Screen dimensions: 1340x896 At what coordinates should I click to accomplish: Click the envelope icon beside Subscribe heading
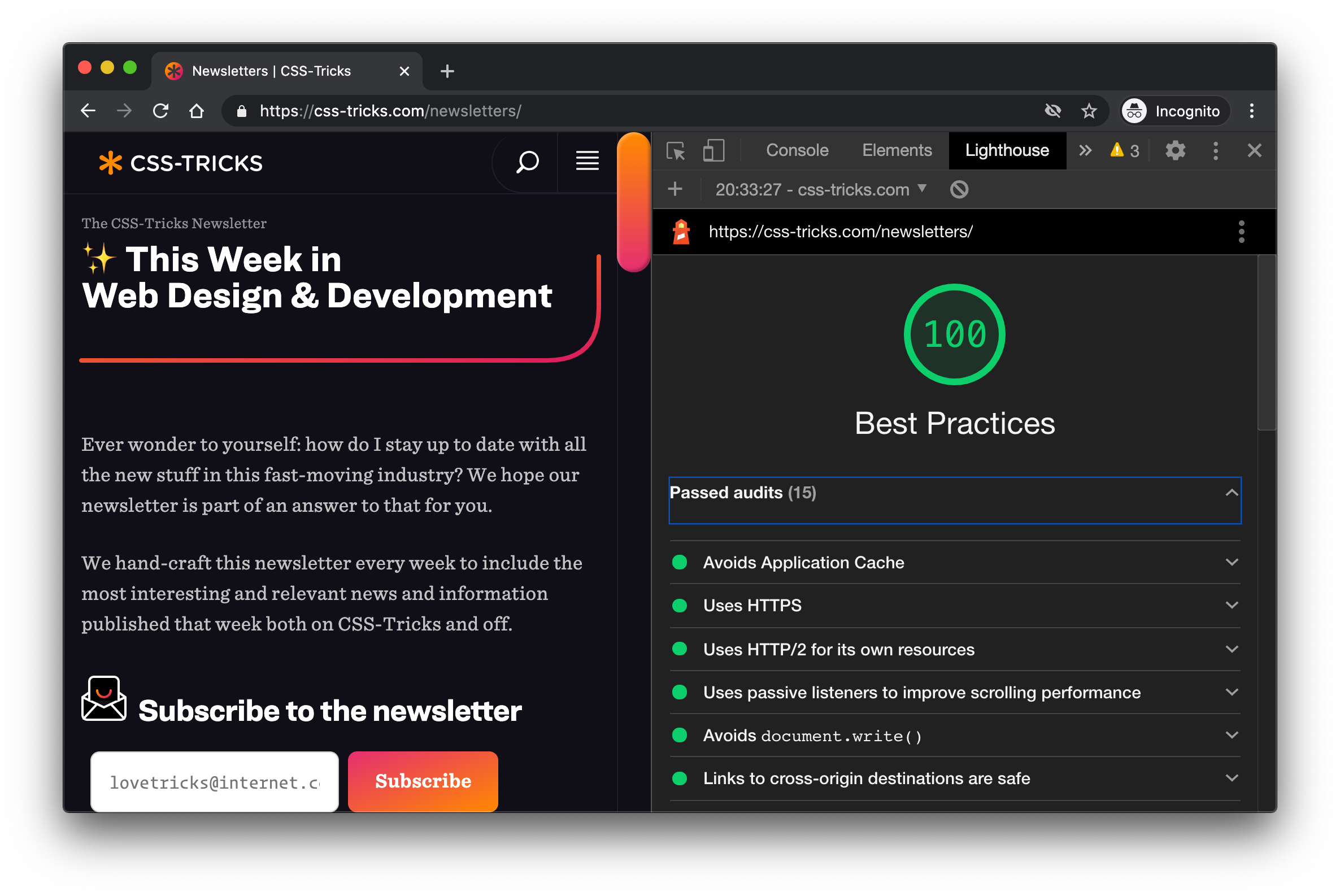click(103, 698)
